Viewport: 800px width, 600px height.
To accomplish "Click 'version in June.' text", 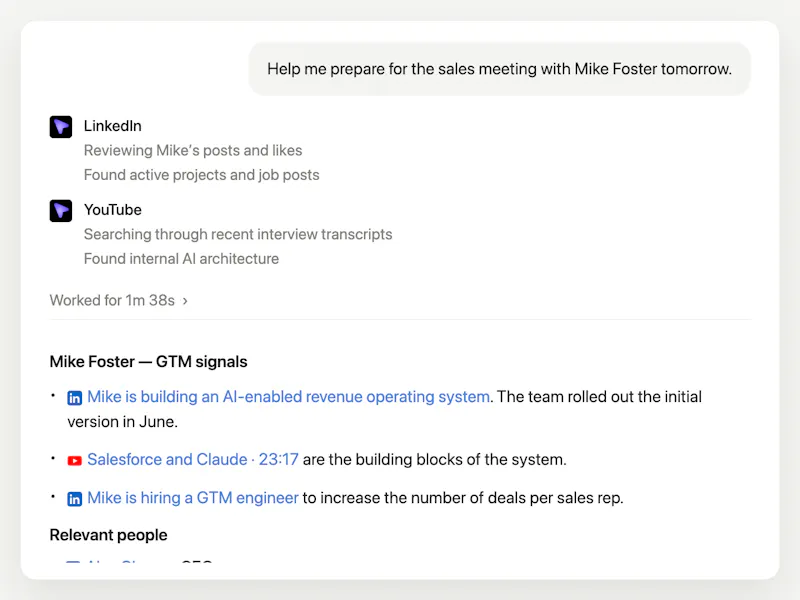I will point(122,422).
